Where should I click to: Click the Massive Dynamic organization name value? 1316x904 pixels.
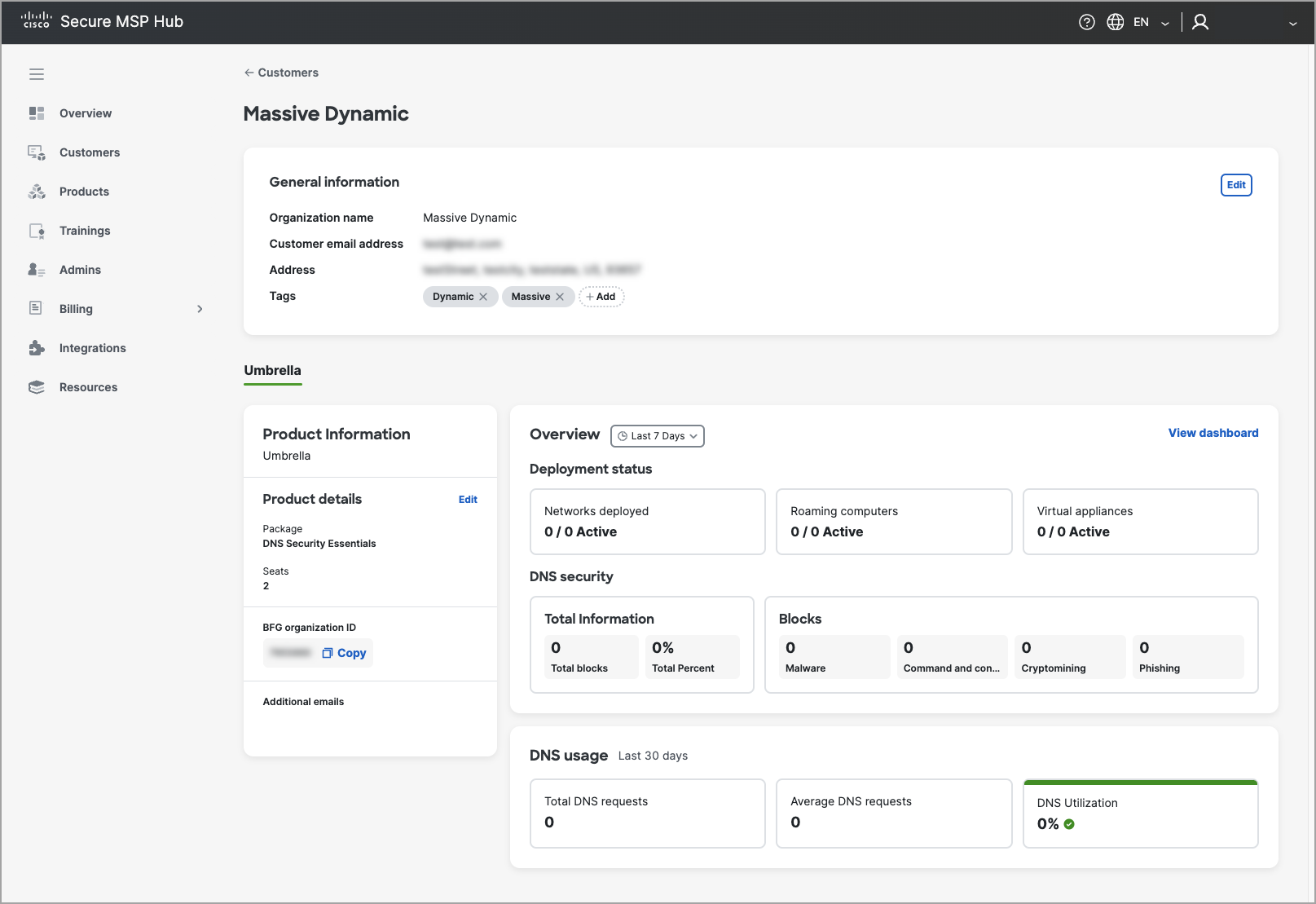tap(469, 218)
